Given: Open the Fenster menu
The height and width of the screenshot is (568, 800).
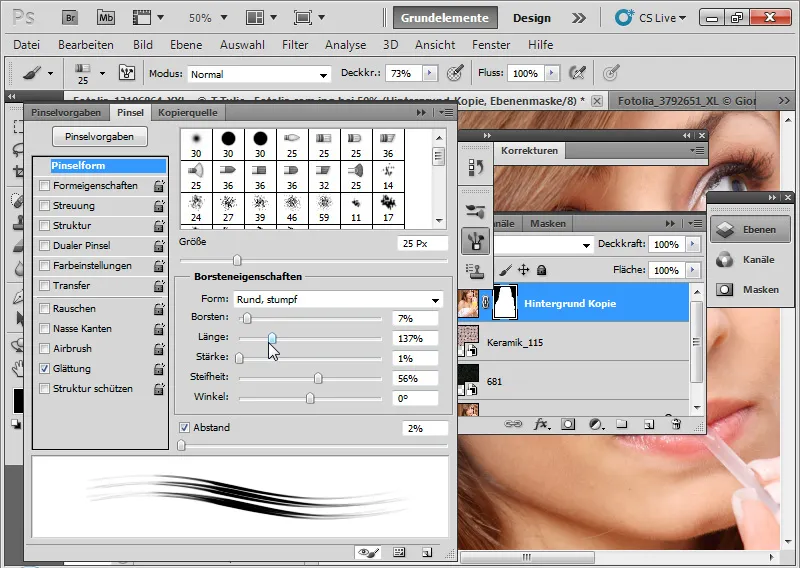Looking at the screenshot, I should tap(491, 45).
